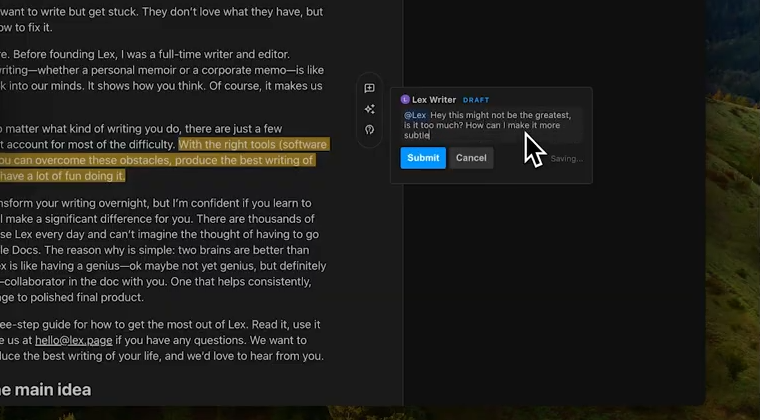This screenshot has width=760, height=420.
Task: Click the purple Lex Writer avatar
Action: click(405, 100)
